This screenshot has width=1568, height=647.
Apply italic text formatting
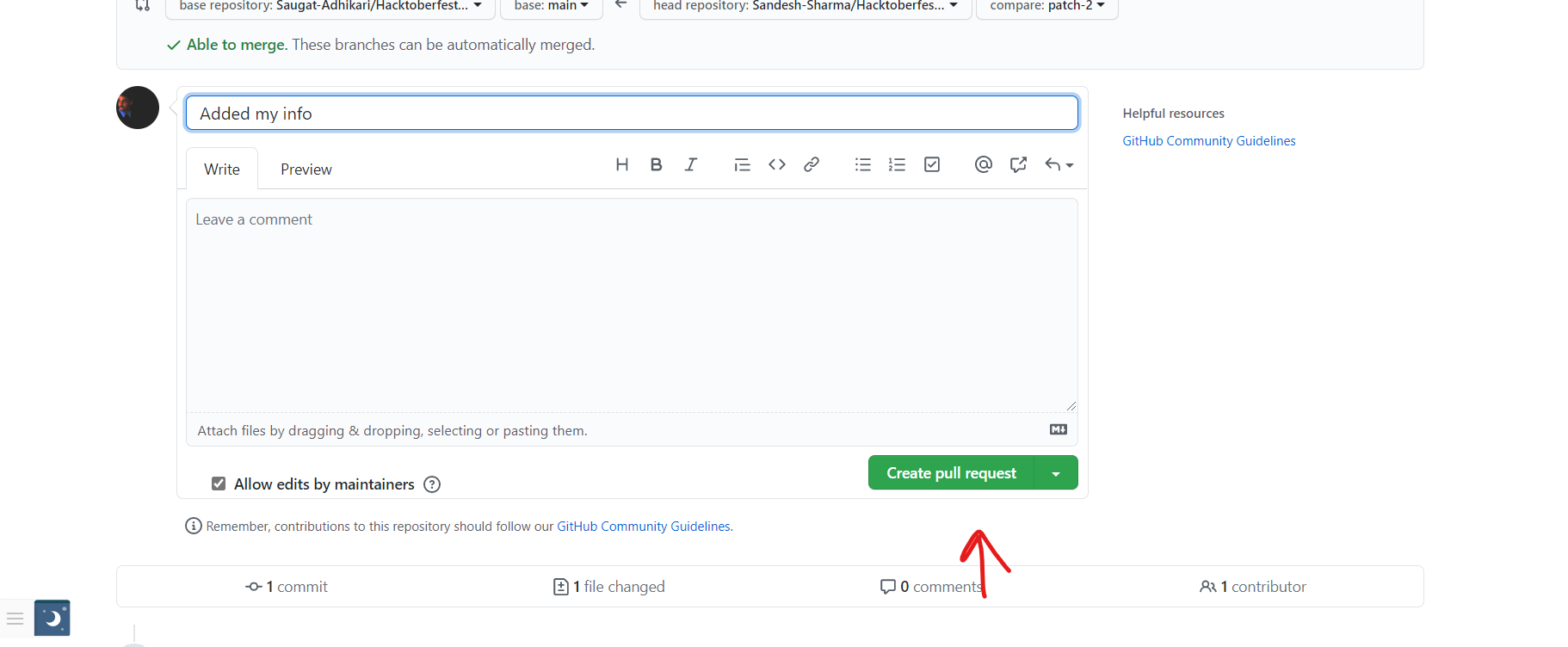(690, 164)
